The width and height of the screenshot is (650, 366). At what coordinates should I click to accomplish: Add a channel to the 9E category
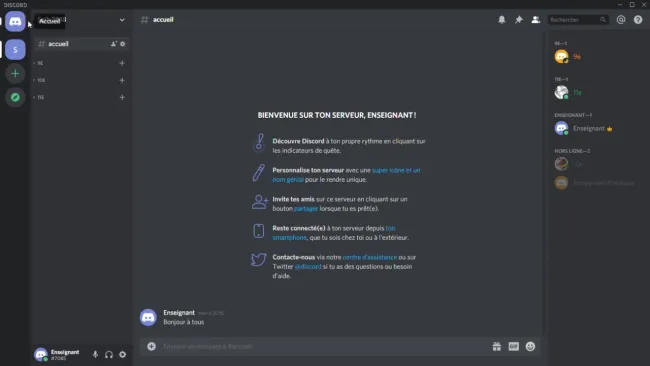[122, 63]
